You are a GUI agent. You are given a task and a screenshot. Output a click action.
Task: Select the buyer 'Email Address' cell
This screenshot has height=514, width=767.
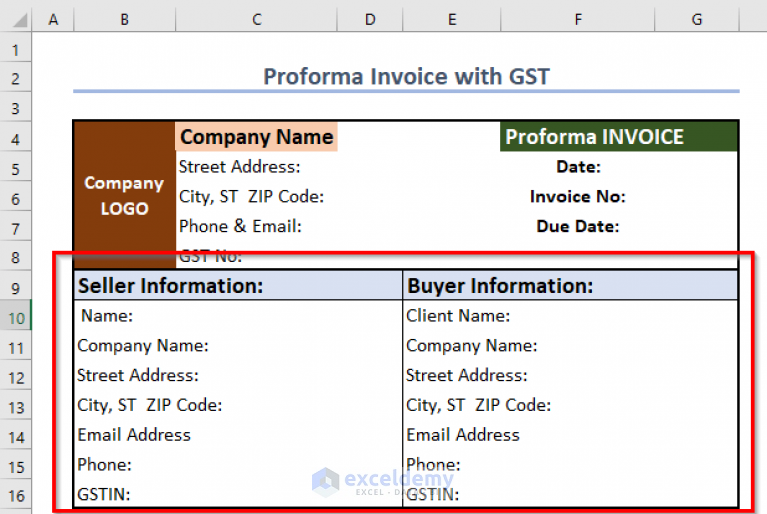570,435
